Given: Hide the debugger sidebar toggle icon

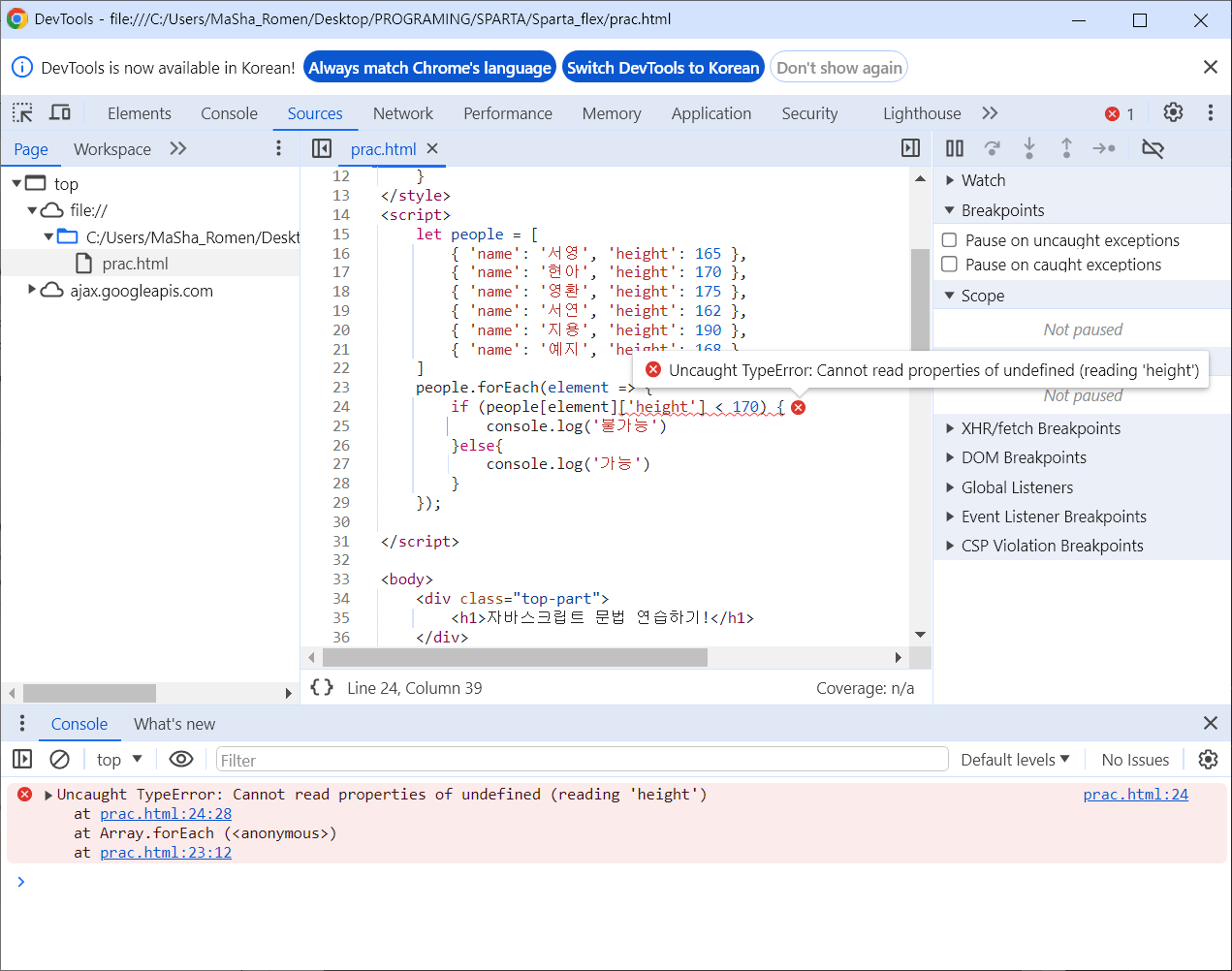Looking at the screenshot, I should pos(910,148).
